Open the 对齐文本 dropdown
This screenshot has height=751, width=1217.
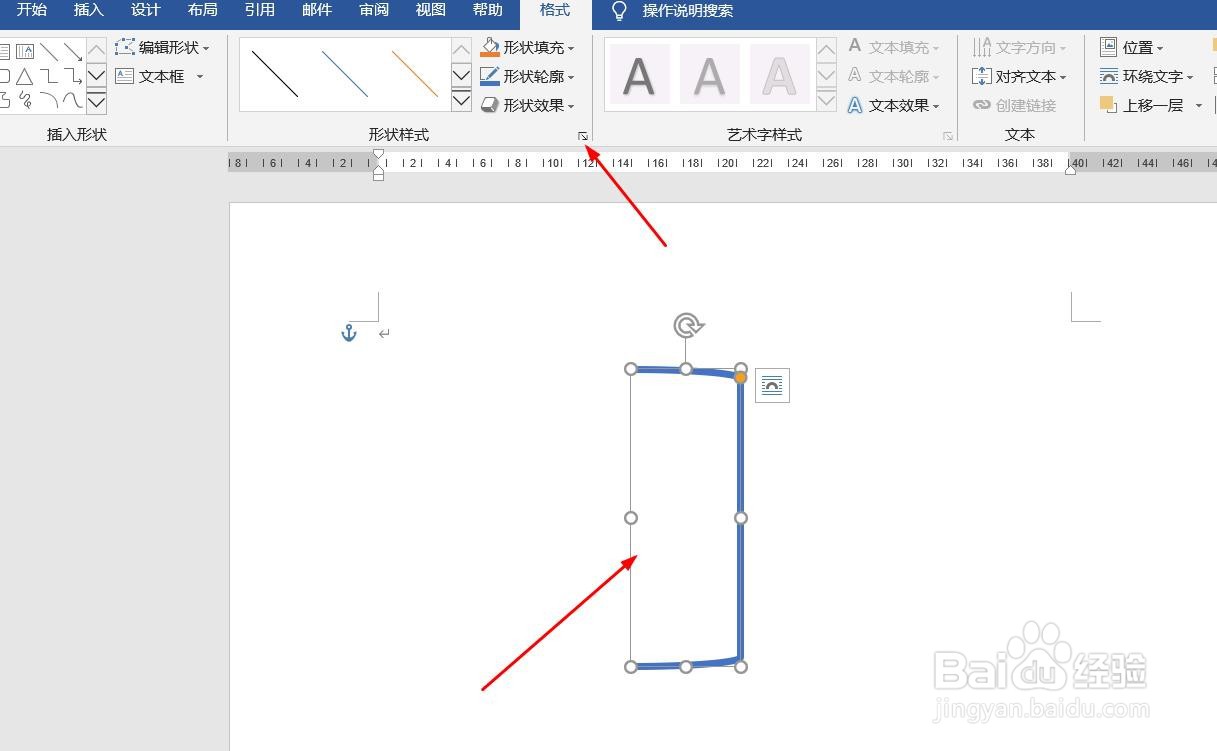tap(1019, 76)
